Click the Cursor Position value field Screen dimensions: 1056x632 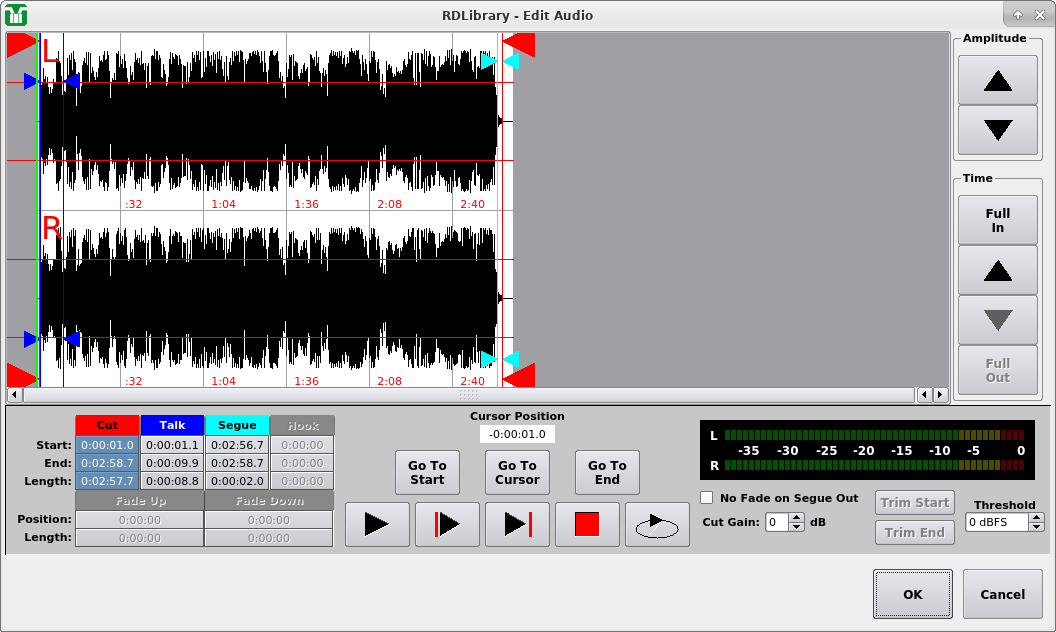tap(517, 434)
